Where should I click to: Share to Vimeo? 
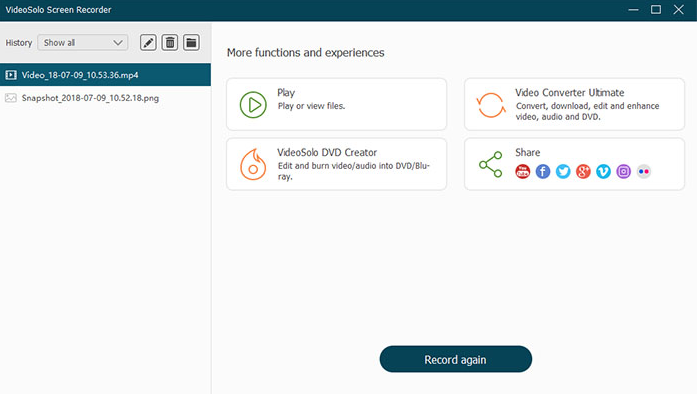603,171
